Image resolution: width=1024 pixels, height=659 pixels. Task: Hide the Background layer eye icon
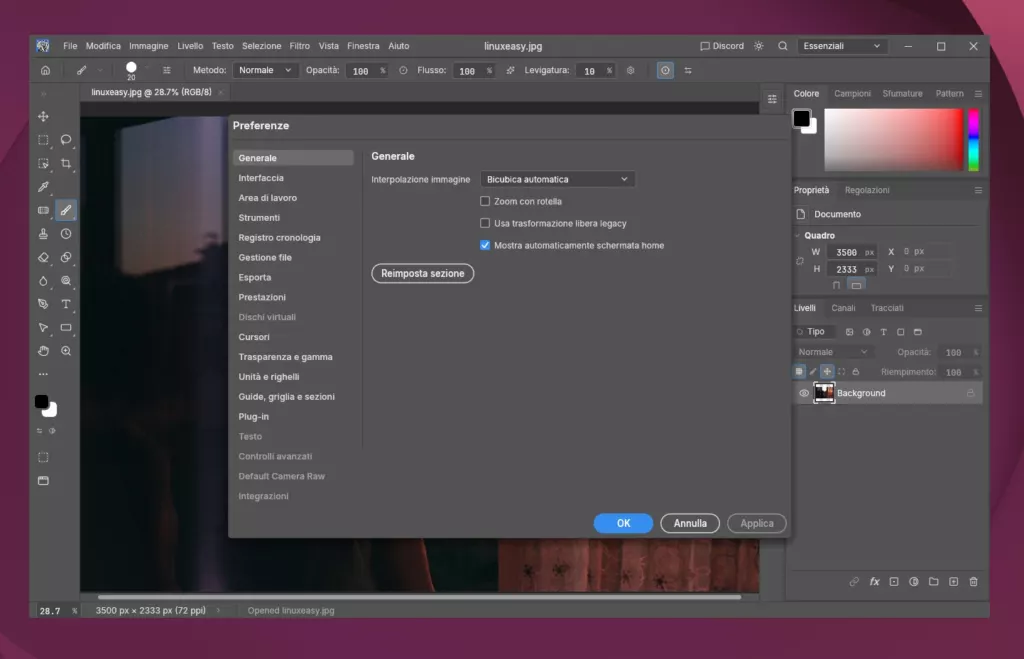tap(803, 393)
